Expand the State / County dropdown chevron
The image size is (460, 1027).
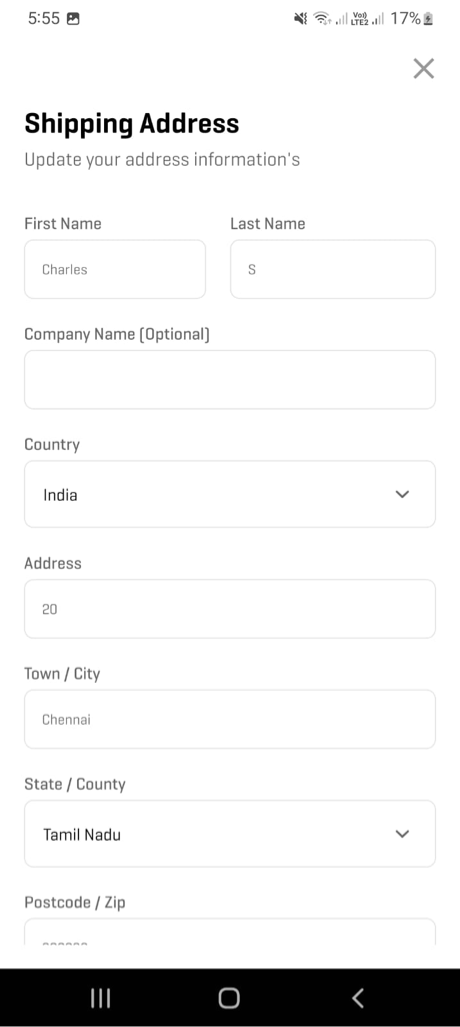[x=402, y=834]
